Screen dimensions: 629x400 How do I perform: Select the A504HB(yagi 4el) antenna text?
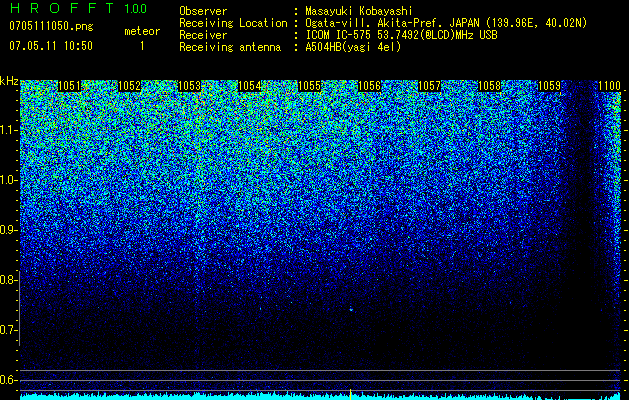click(x=353, y=47)
